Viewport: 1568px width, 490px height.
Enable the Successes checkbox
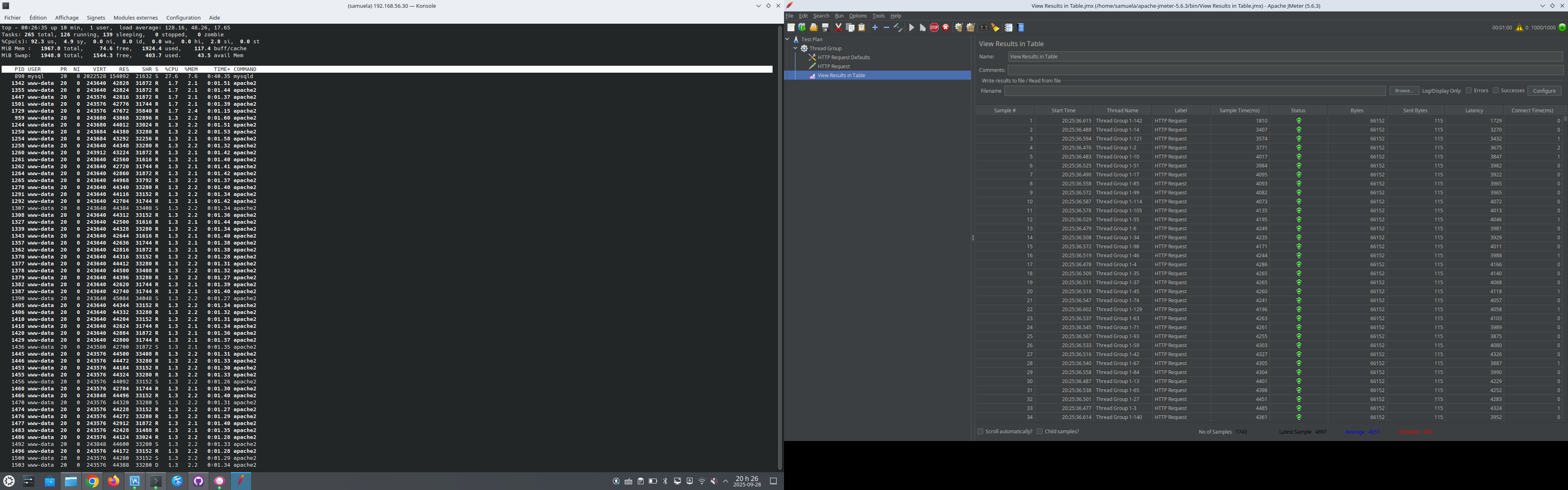[1496, 91]
